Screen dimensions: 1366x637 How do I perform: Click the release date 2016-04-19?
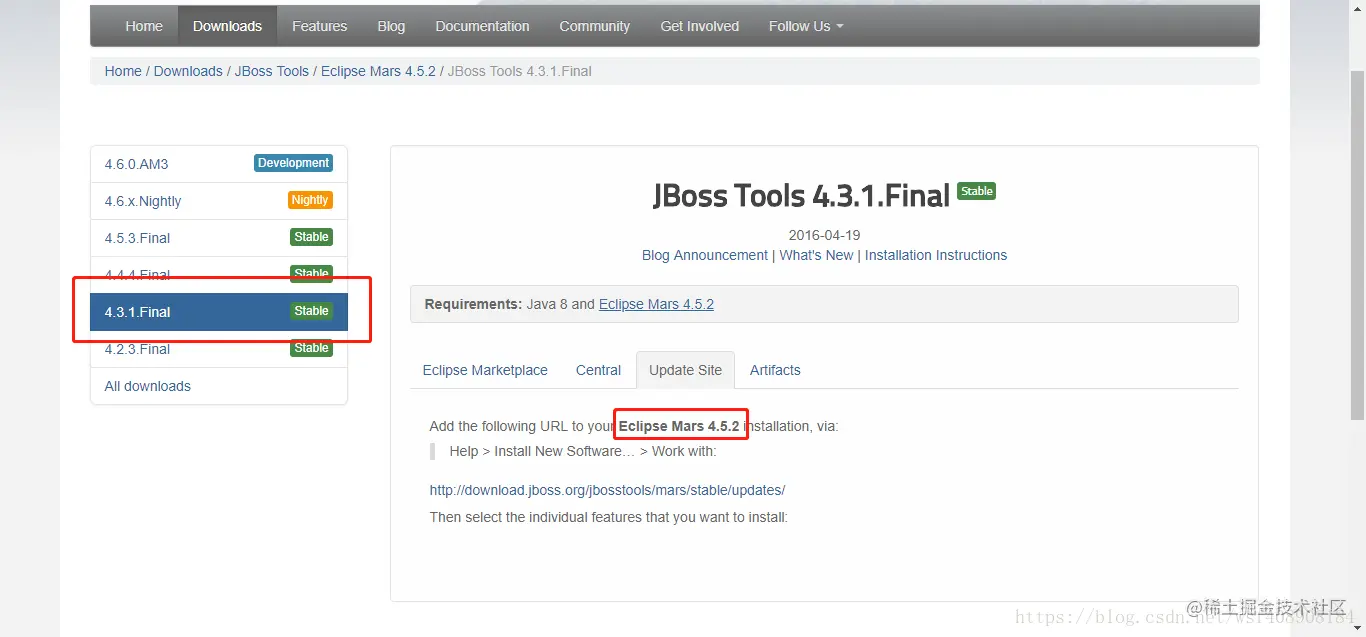[x=824, y=235]
